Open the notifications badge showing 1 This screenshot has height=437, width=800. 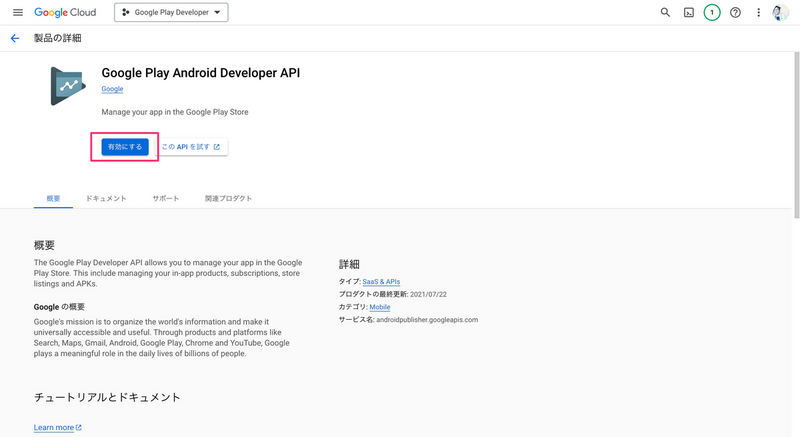pos(712,12)
